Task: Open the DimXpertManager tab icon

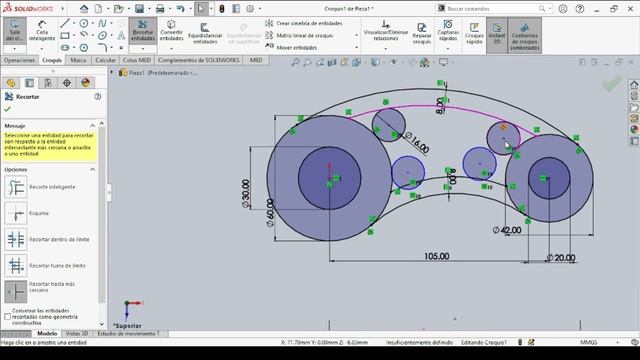Action: click(x=67, y=83)
